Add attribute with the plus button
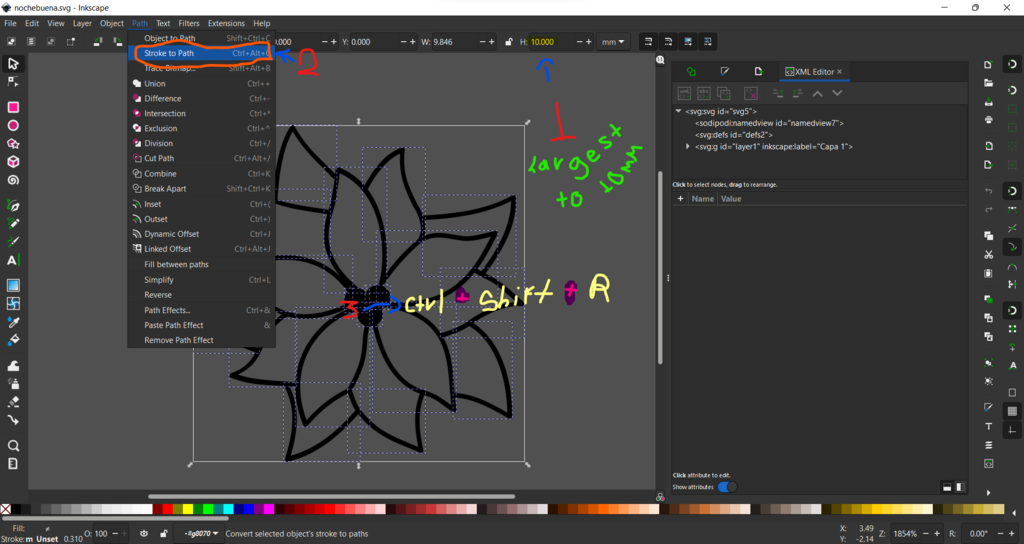 click(680, 199)
